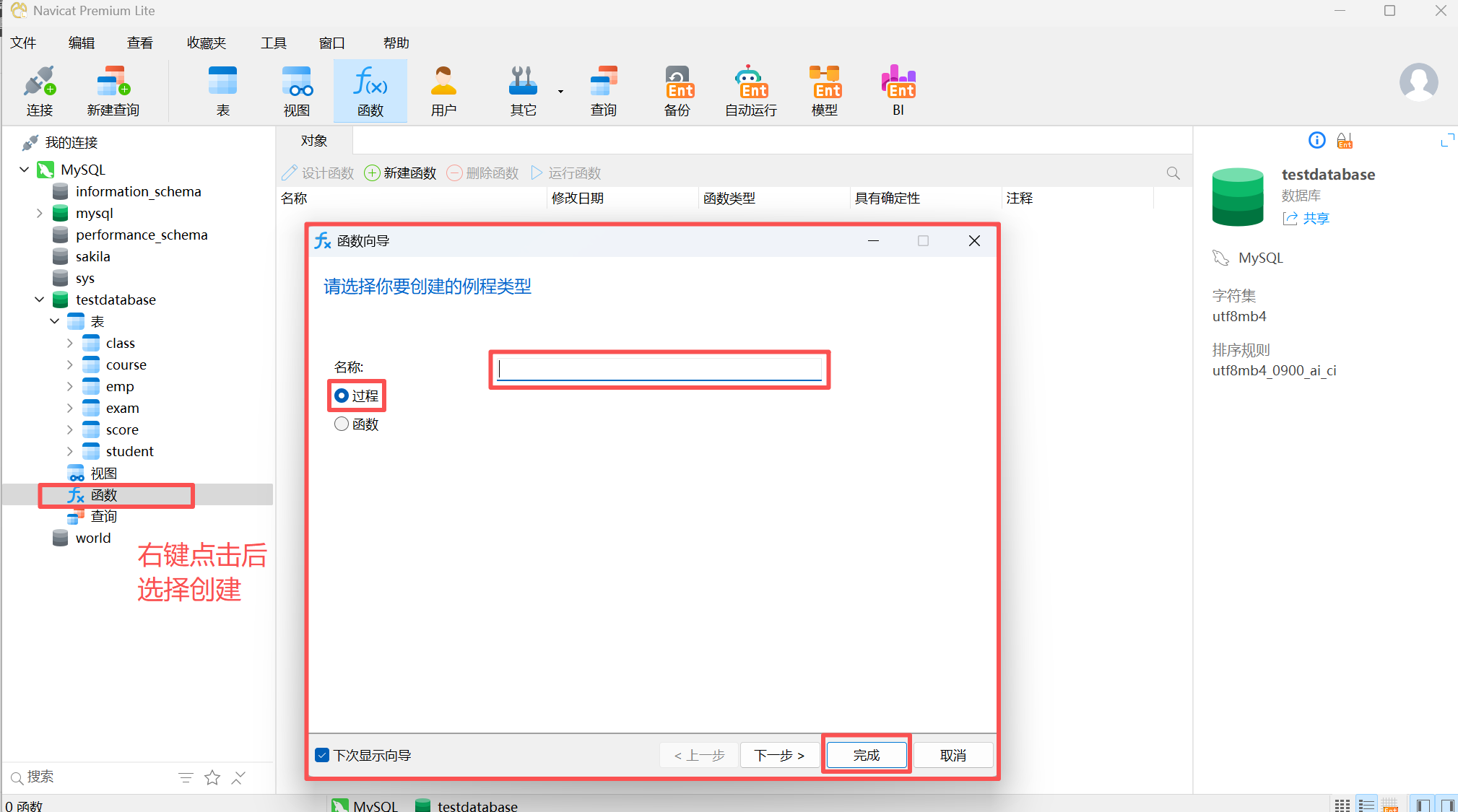Screen dimensions: 1458x812
Task: Toggle the show wizard next time checkbox
Action: (322, 755)
